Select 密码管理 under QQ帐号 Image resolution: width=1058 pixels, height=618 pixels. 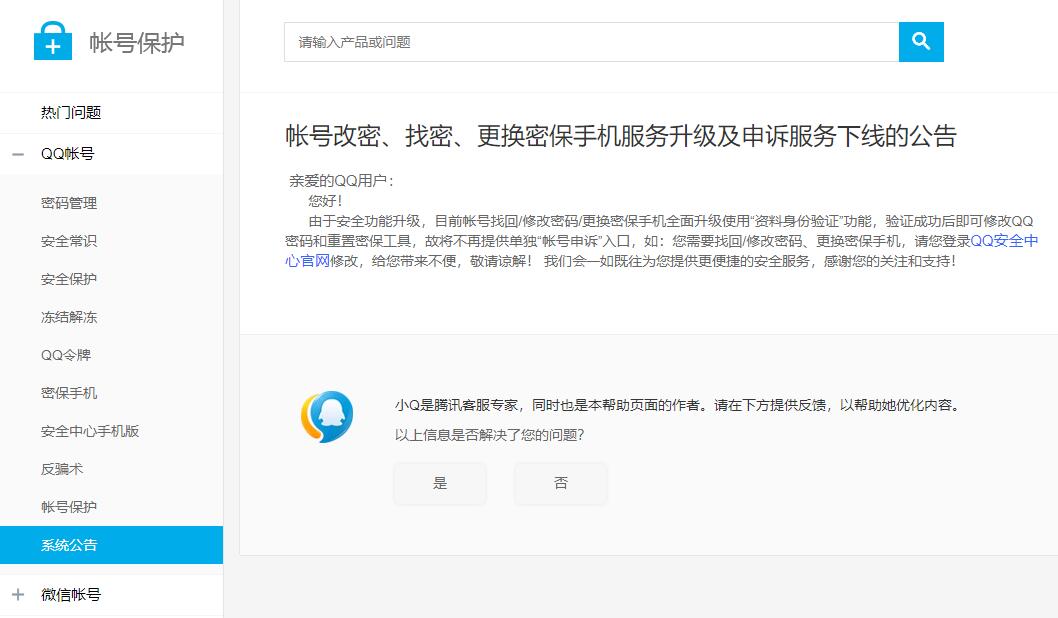pyautogui.click(x=67, y=202)
